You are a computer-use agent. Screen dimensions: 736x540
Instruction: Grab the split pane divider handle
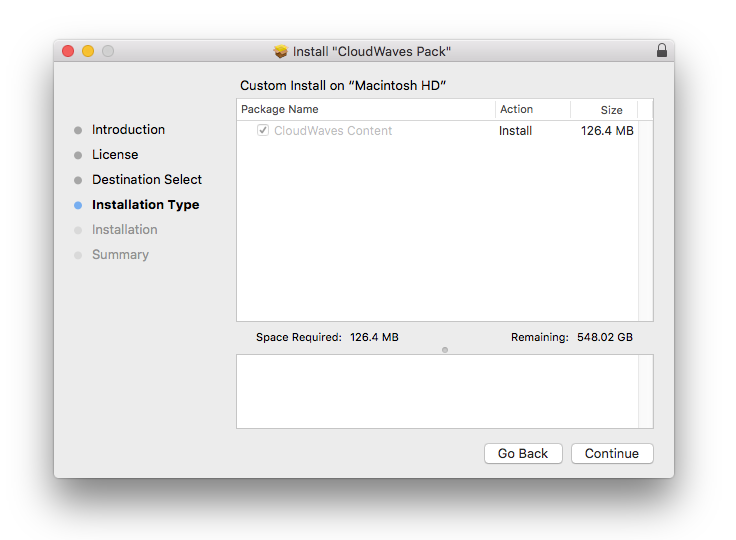(445, 349)
